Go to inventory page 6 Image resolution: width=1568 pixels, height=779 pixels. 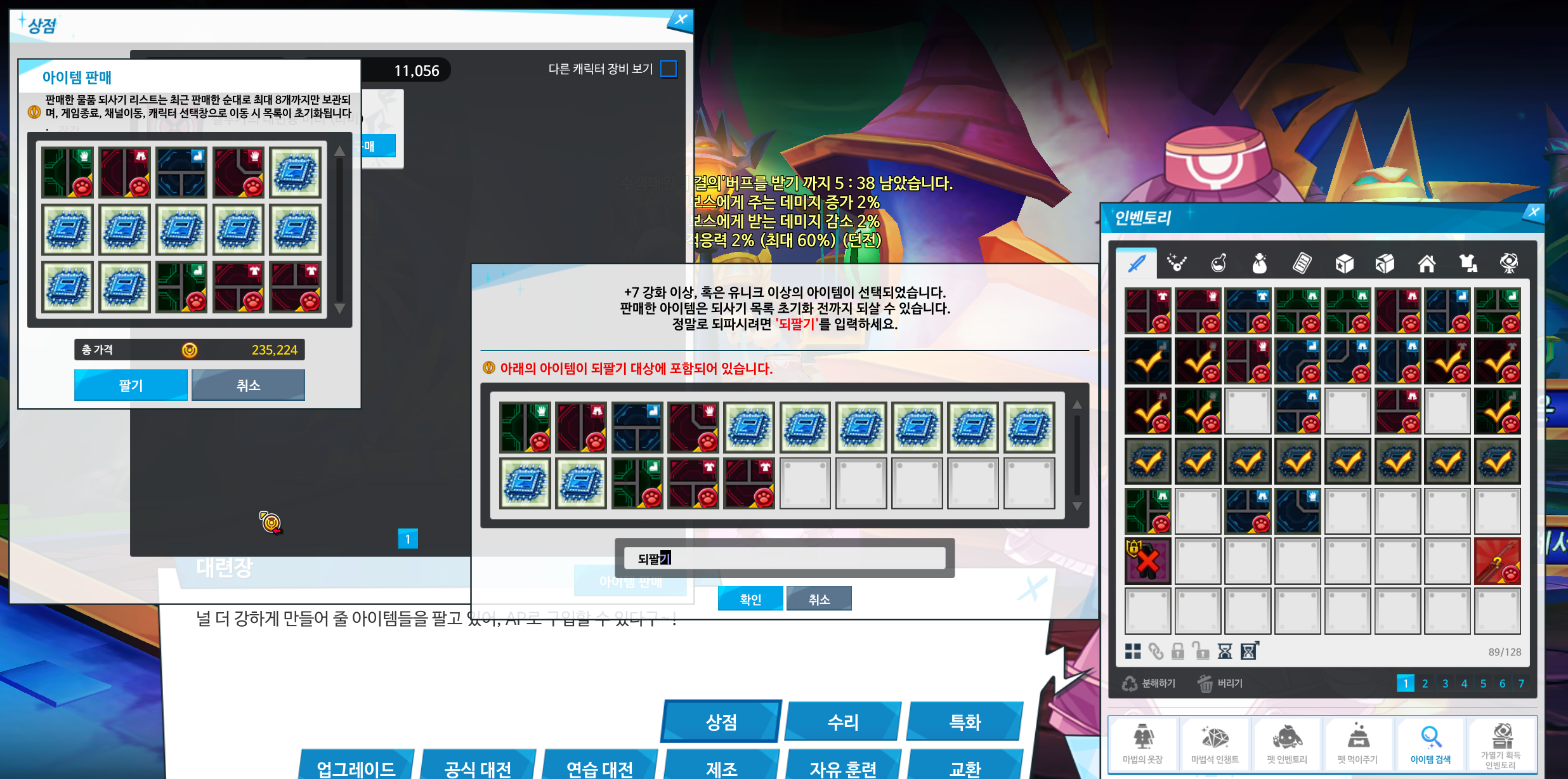tap(1502, 683)
